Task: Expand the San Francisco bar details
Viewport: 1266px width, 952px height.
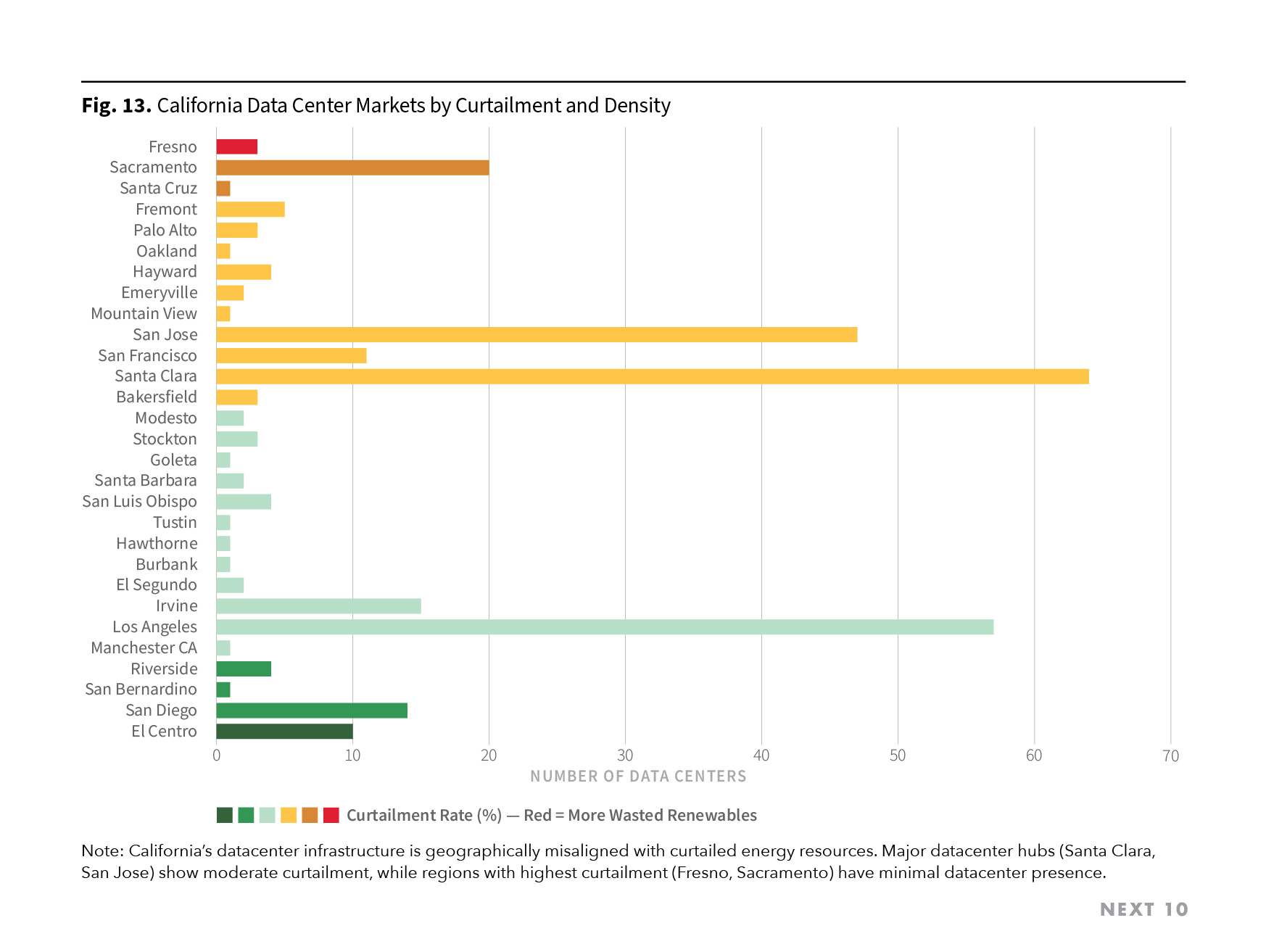Action: [290, 355]
